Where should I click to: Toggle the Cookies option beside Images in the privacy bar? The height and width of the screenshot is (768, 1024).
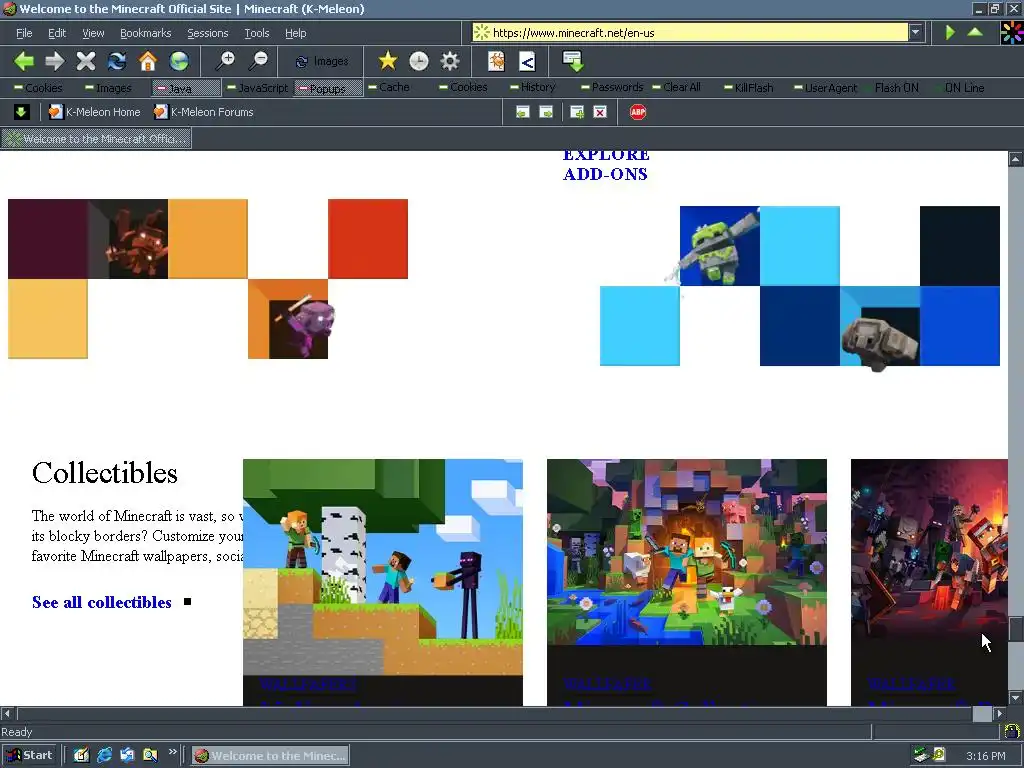click(x=39, y=88)
